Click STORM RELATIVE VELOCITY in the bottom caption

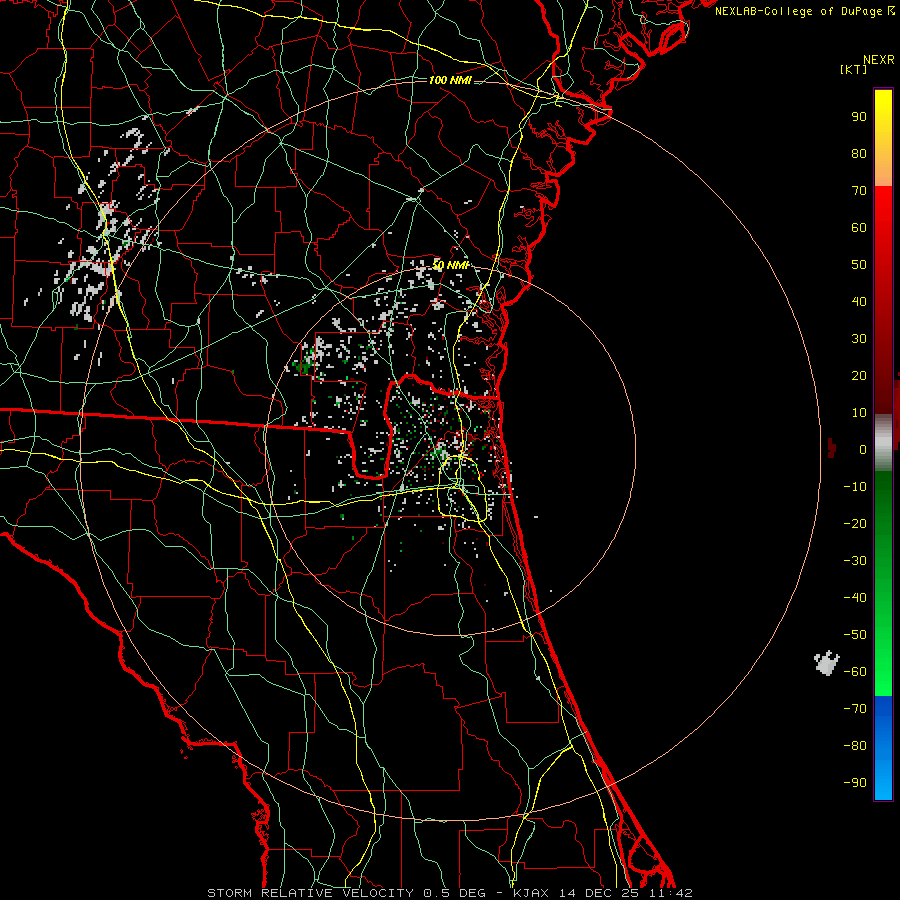(312, 893)
